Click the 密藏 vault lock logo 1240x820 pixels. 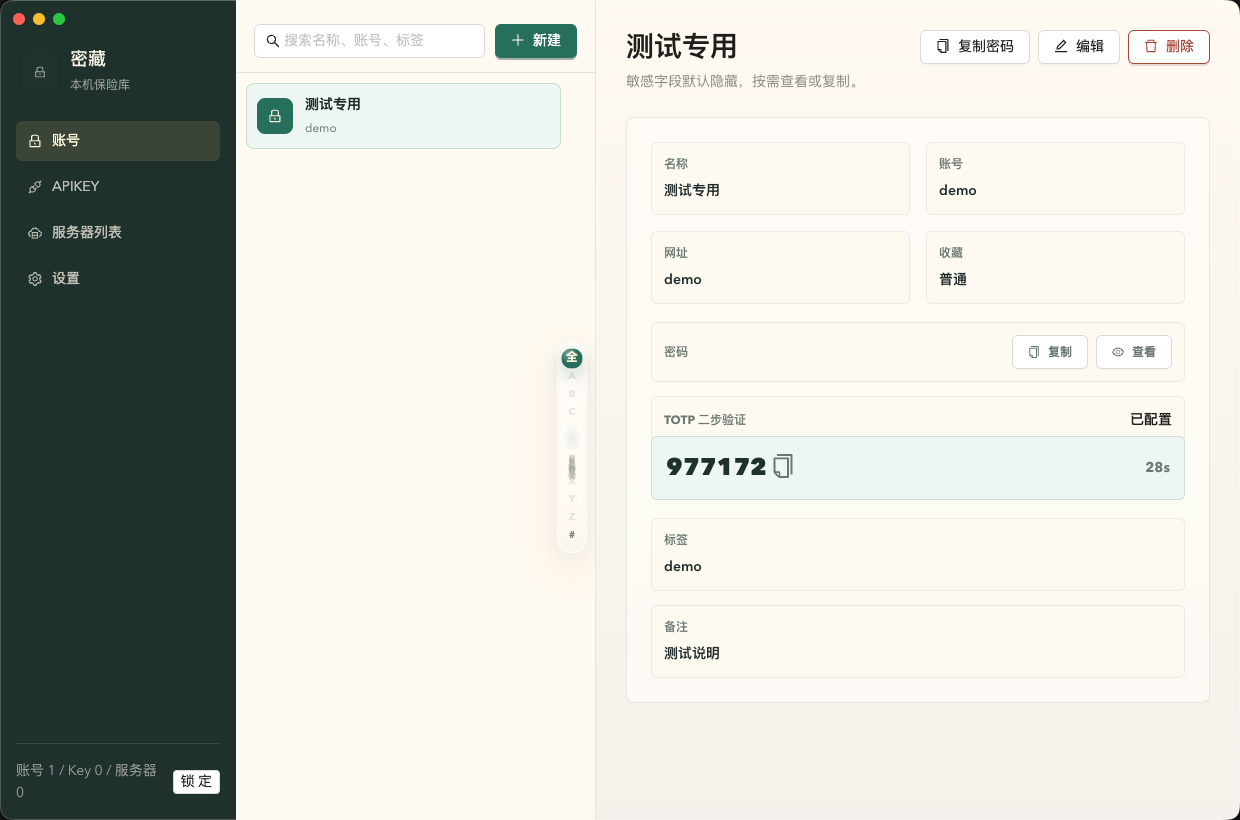click(40, 71)
